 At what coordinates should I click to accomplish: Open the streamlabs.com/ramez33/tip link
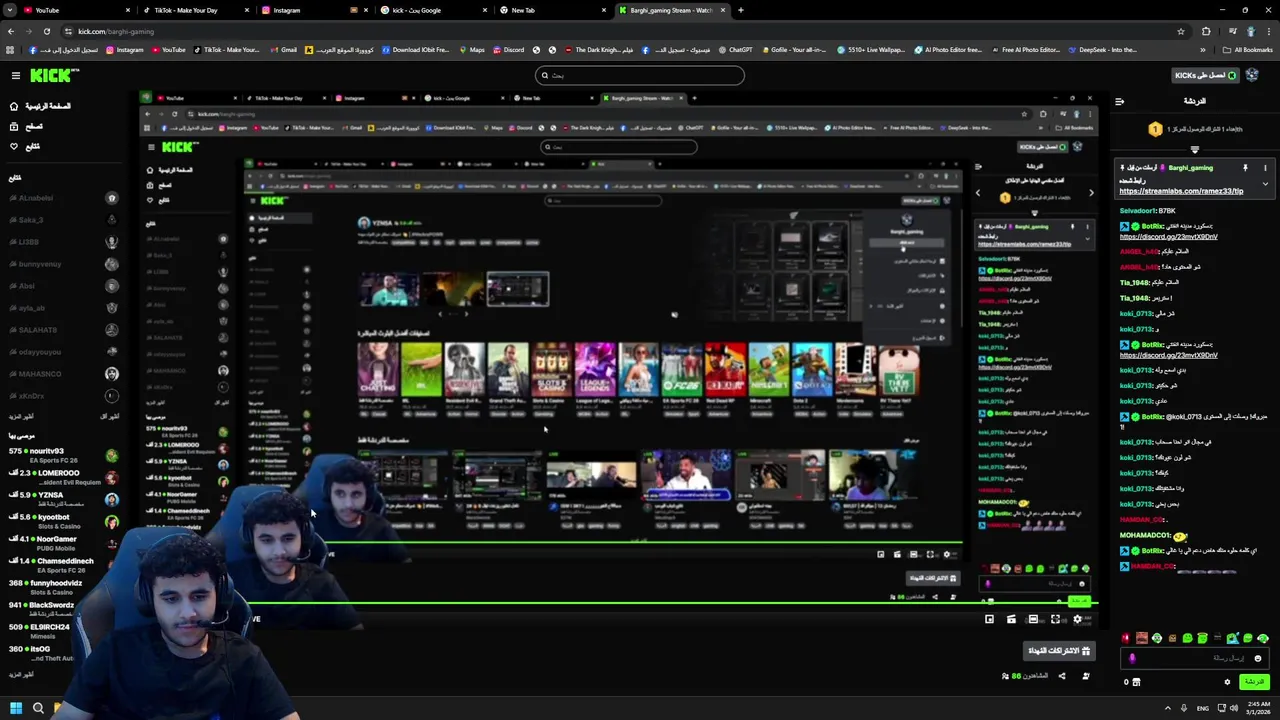pos(1181,191)
